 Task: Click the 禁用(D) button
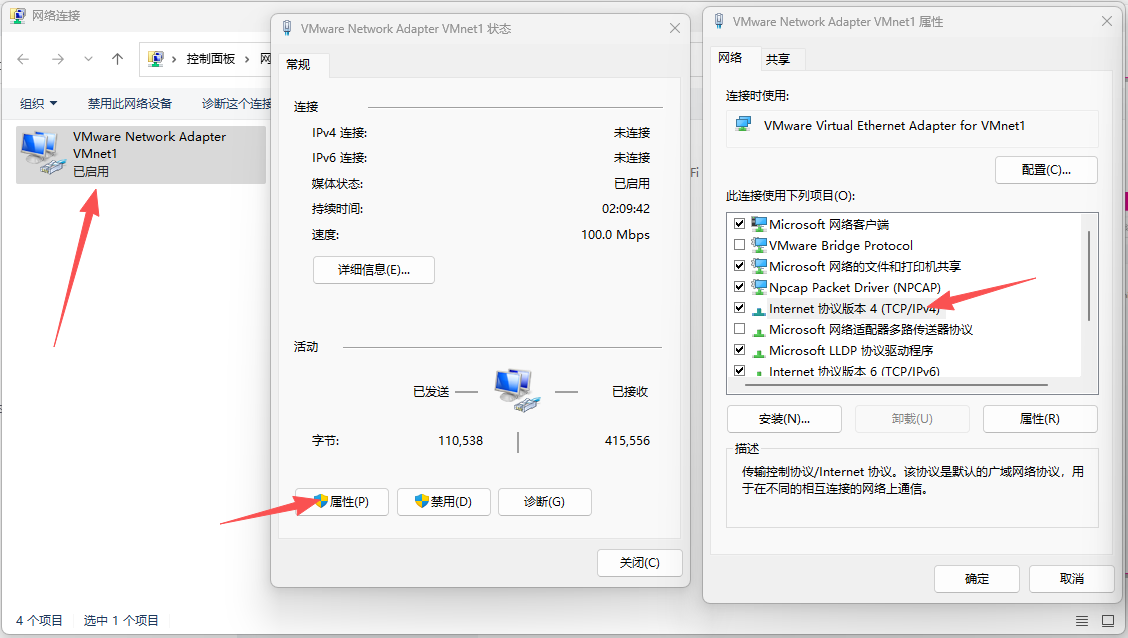(x=443, y=501)
